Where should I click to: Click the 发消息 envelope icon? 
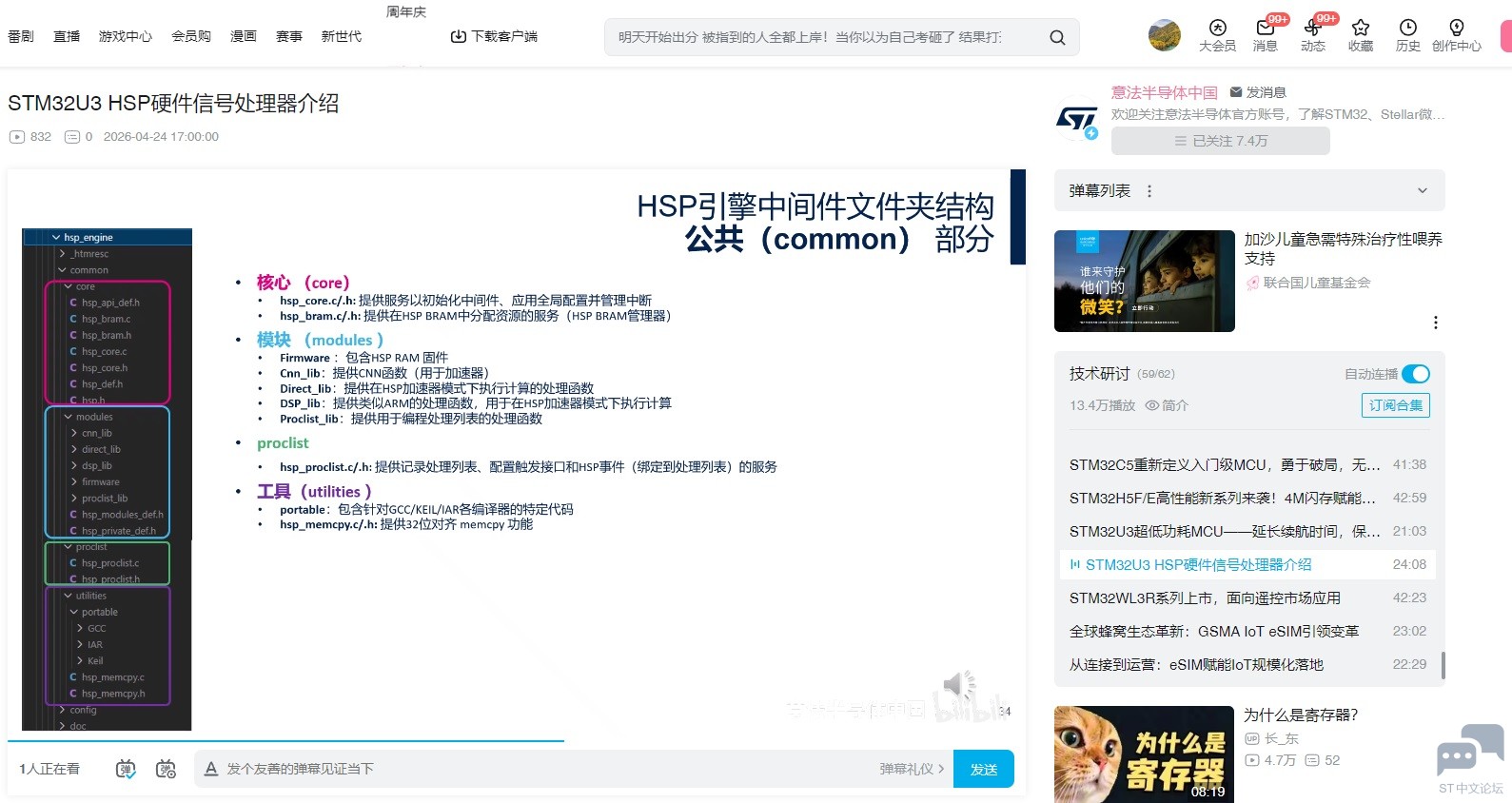point(1236,92)
